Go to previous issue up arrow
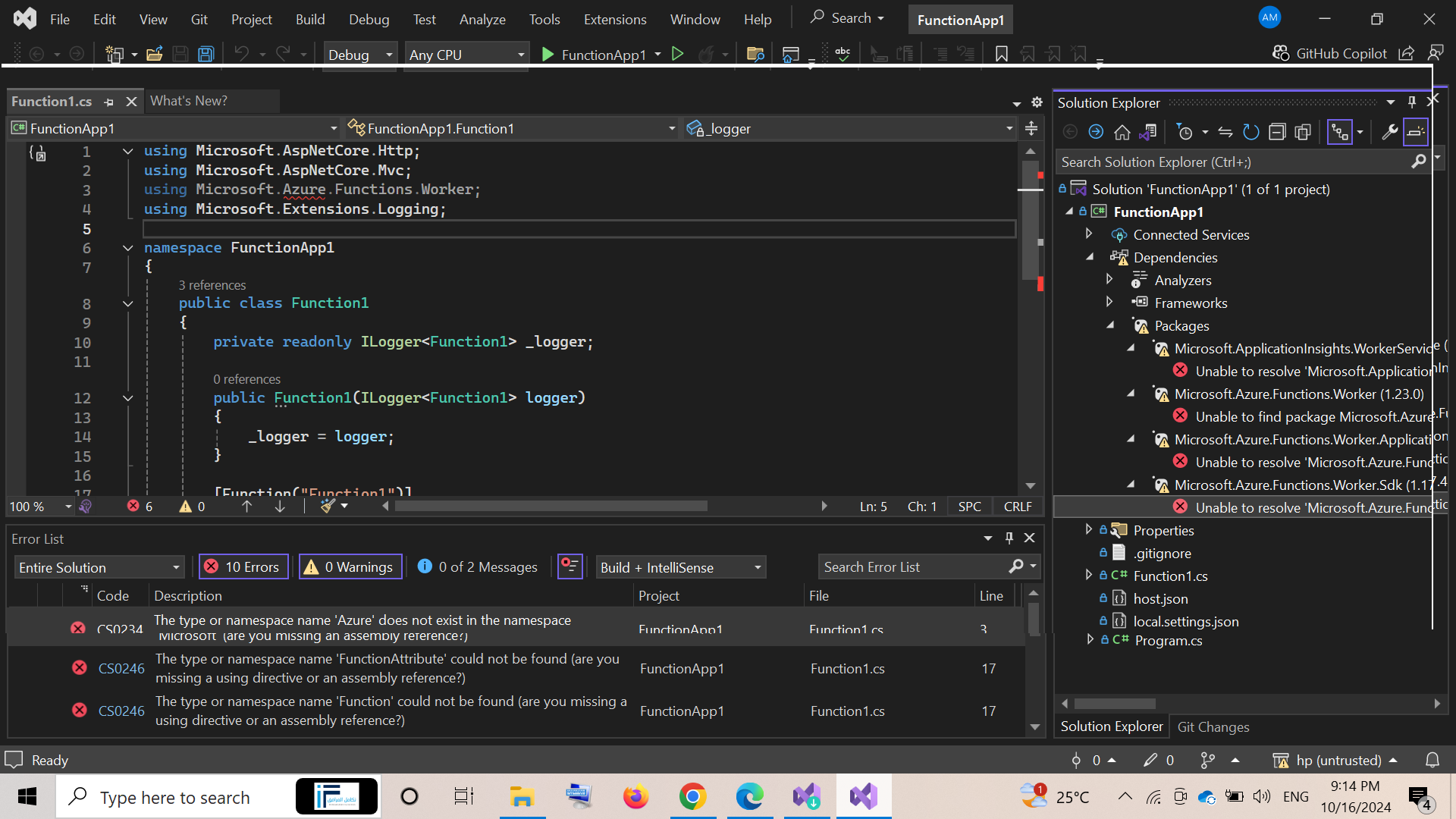Viewport: 1456px width, 819px height. pyautogui.click(x=246, y=507)
